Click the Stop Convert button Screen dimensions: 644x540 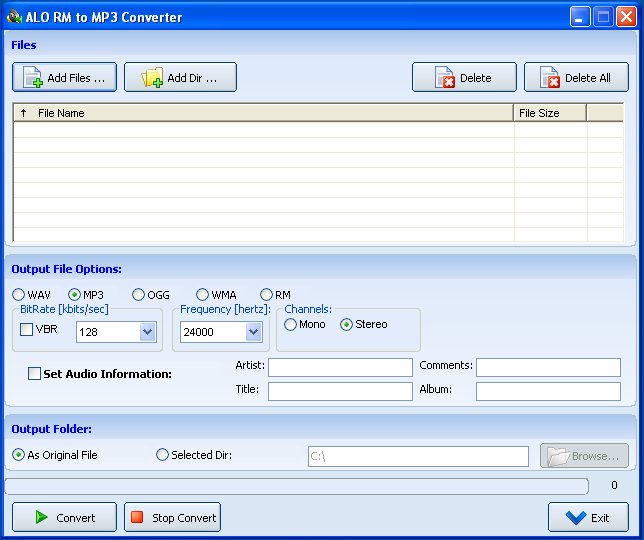[172, 517]
